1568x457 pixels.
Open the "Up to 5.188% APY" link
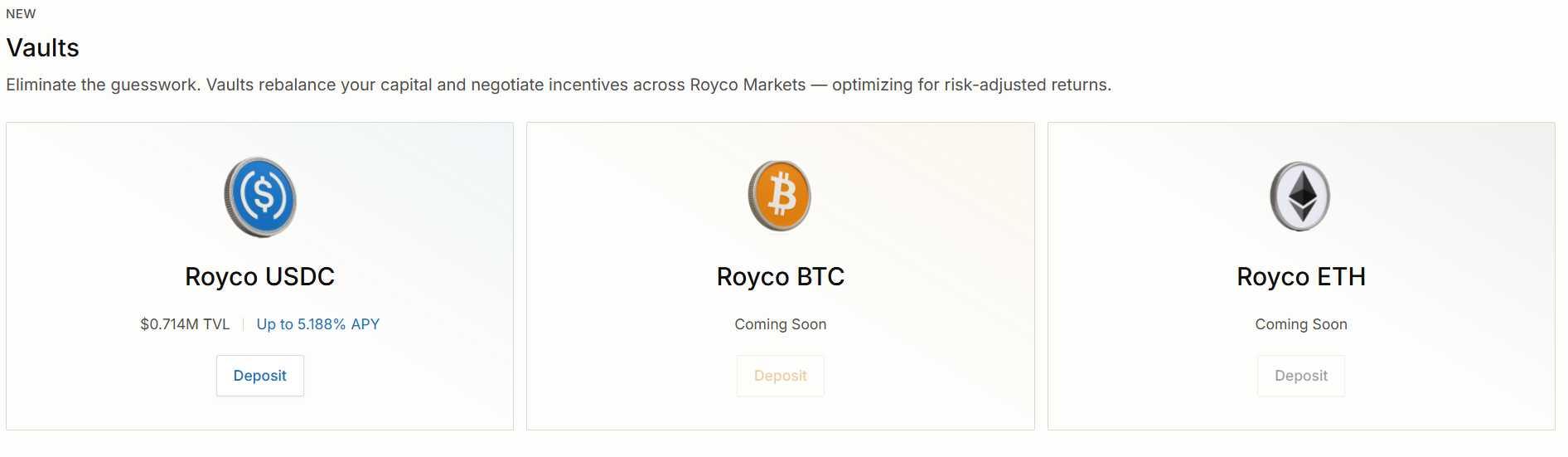tap(317, 324)
